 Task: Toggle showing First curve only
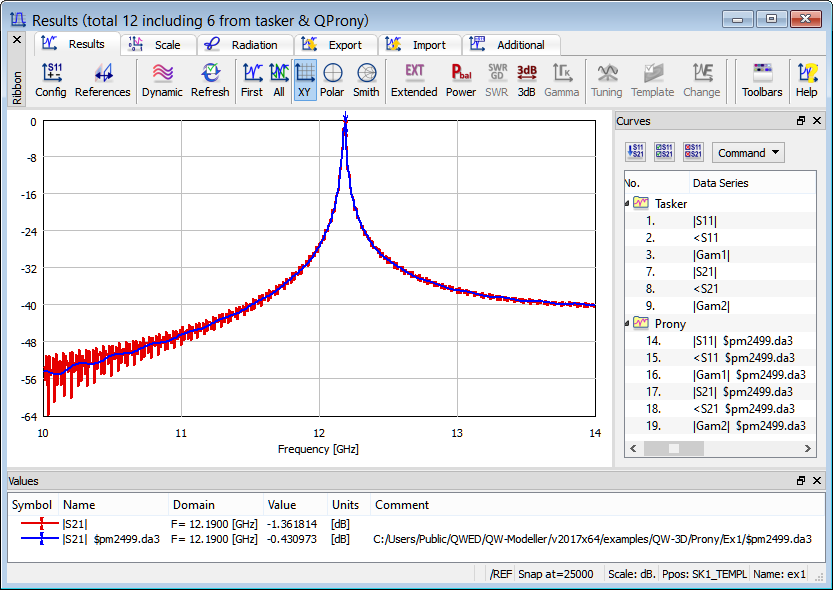[x=252, y=80]
